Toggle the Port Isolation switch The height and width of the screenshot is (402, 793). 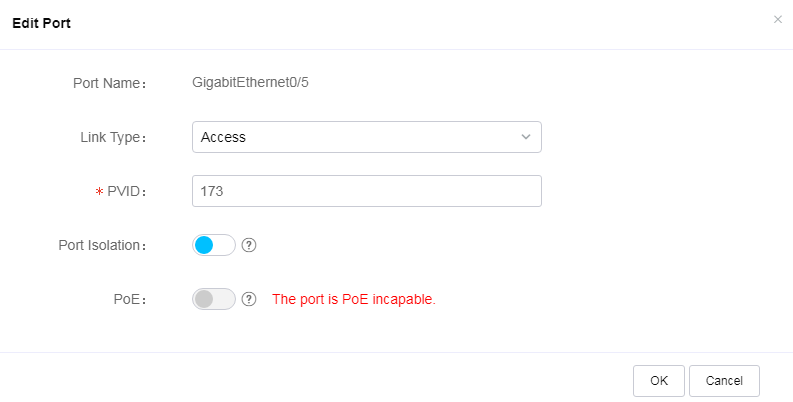coord(214,245)
